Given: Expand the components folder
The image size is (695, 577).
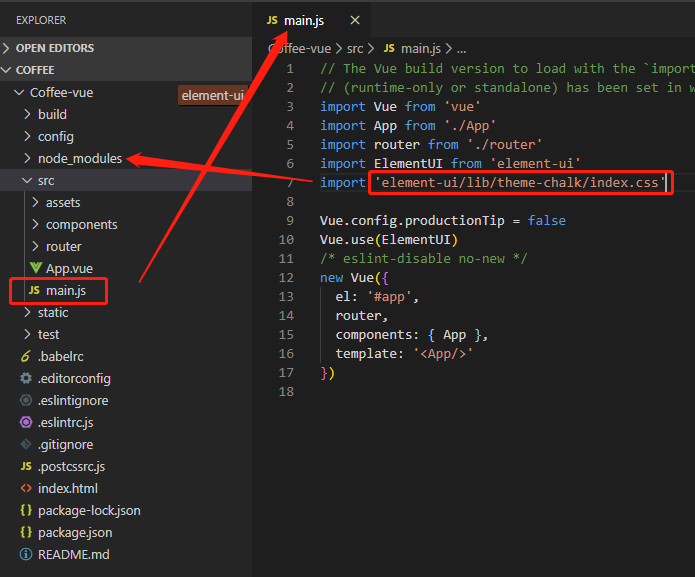Looking at the screenshot, I should tap(82, 224).
